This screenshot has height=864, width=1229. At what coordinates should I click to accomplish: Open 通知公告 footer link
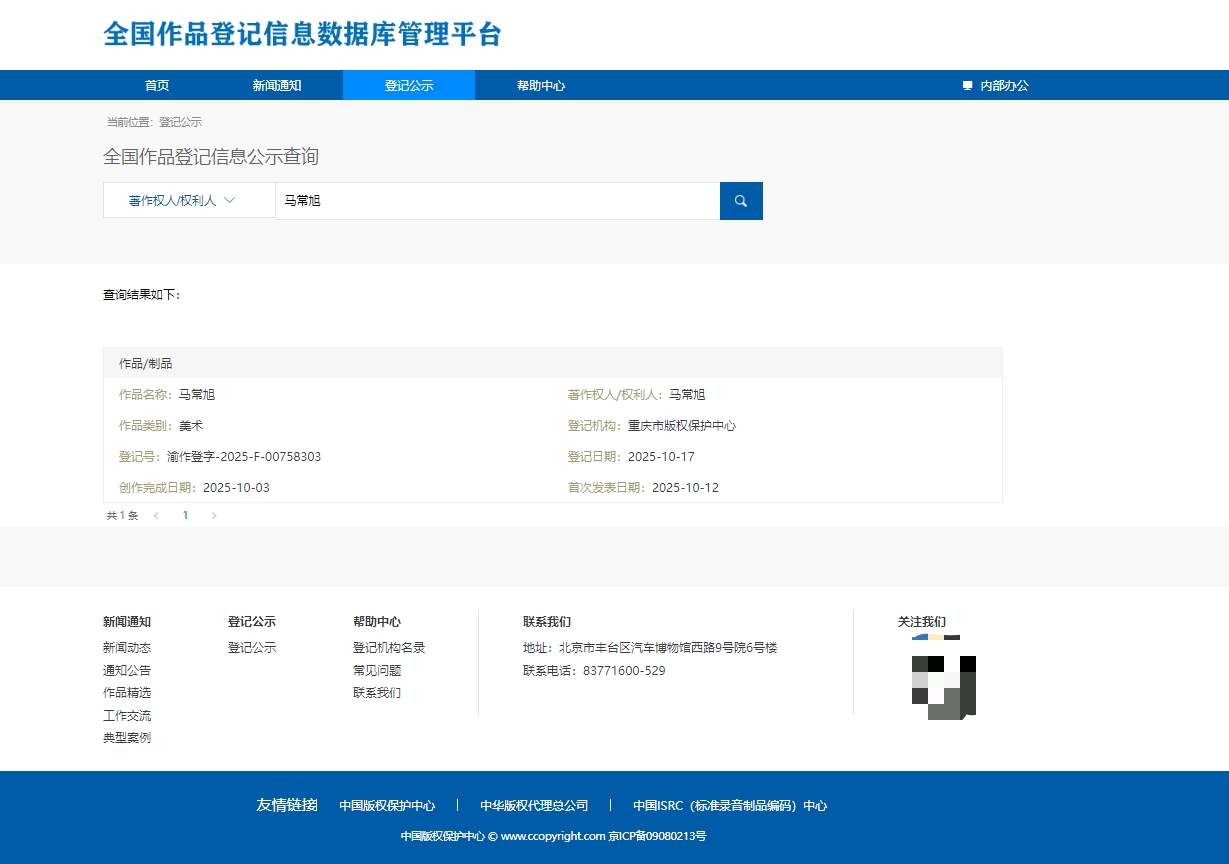point(127,671)
